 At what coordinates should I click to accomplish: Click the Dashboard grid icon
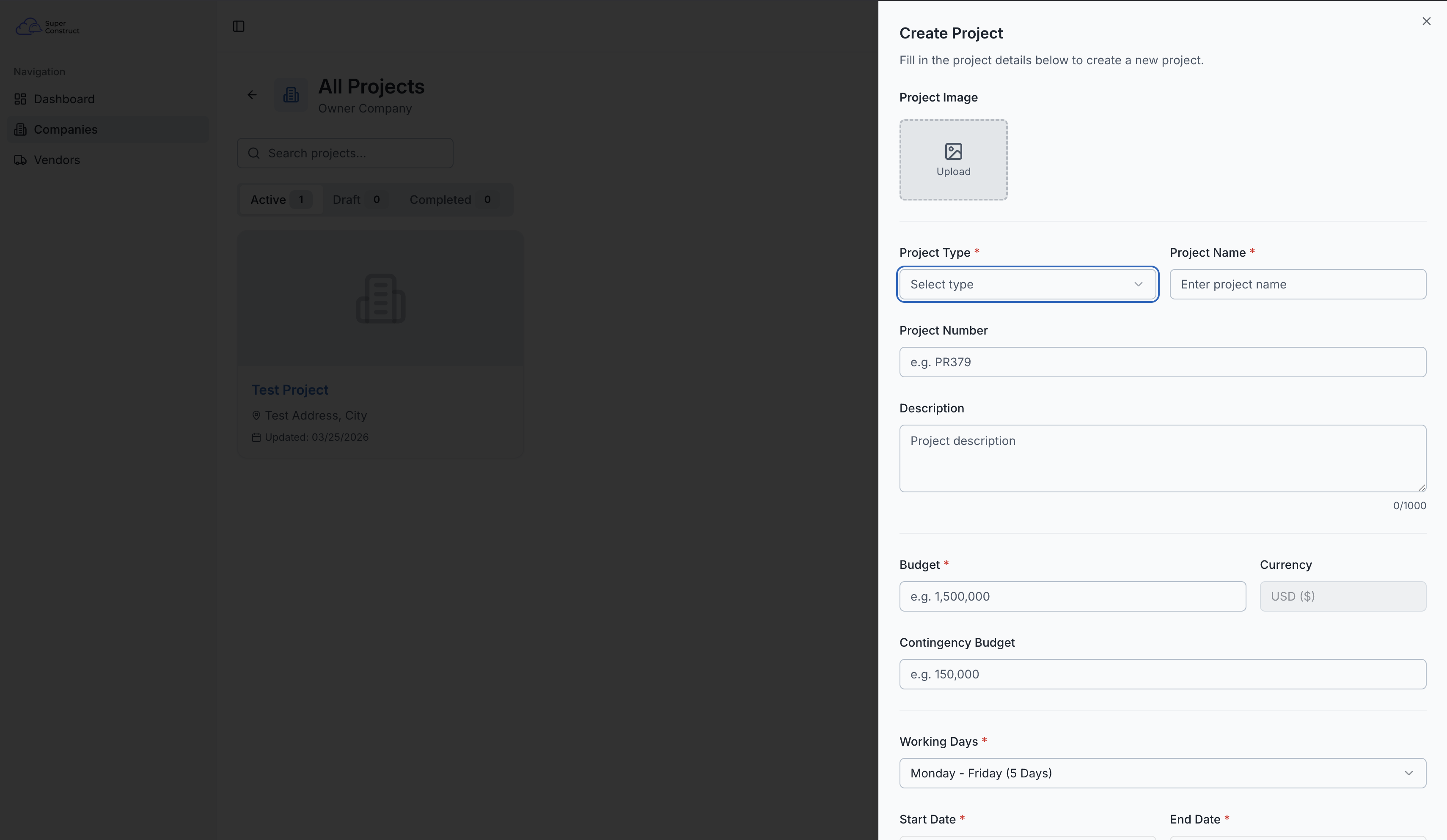click(20, 99)
